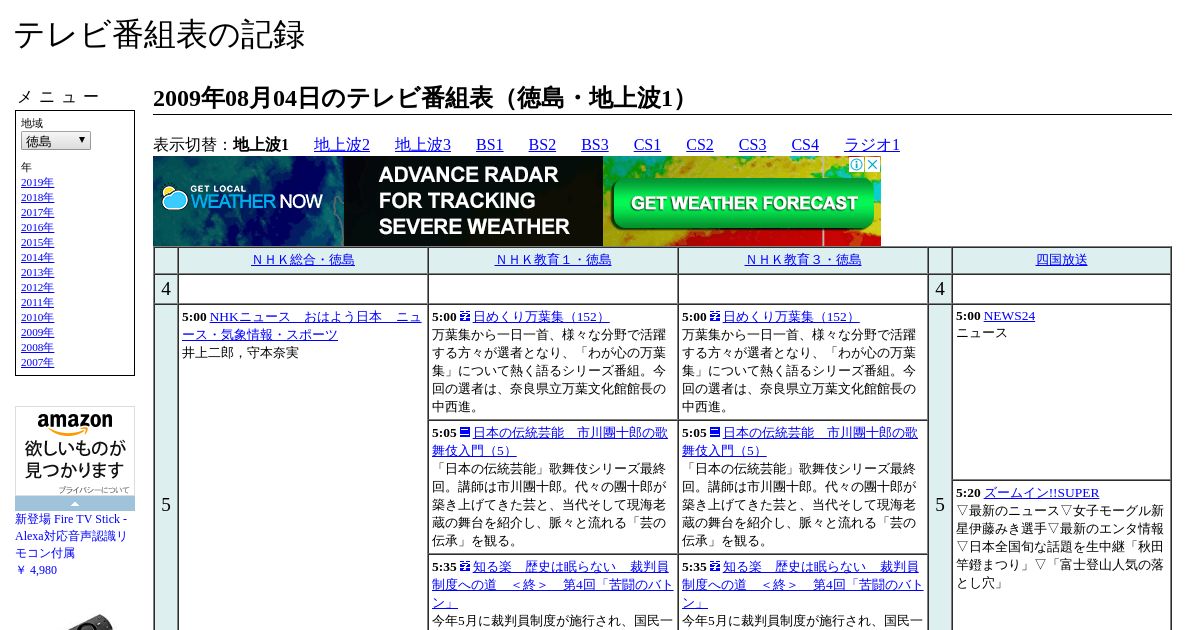The image size is (1200, 630).
Task: Click the プライバシーについて ad privacy text
Action: coord(93,490)
